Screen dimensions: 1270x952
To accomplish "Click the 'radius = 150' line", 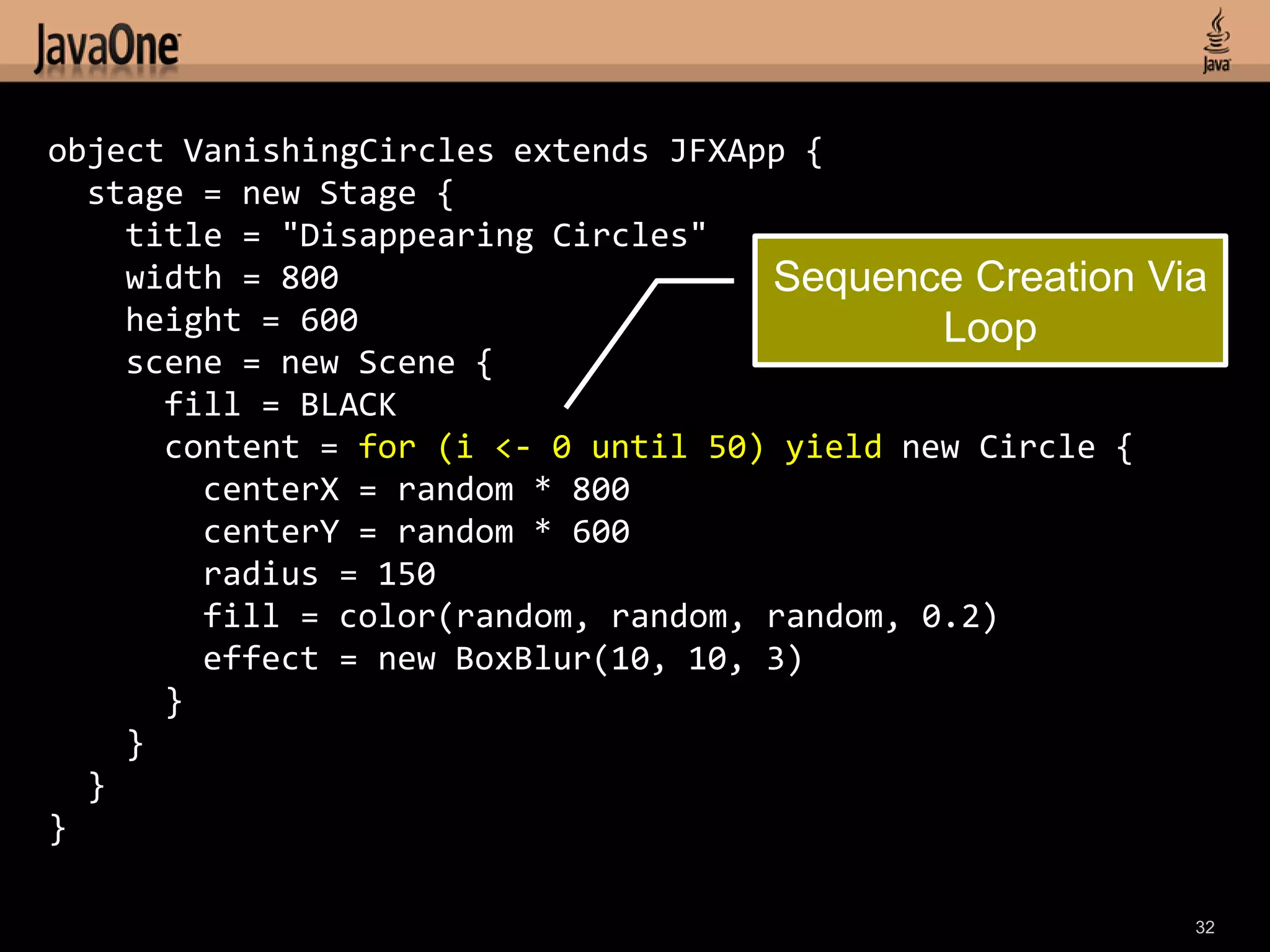I will click(x=319, y=575).
